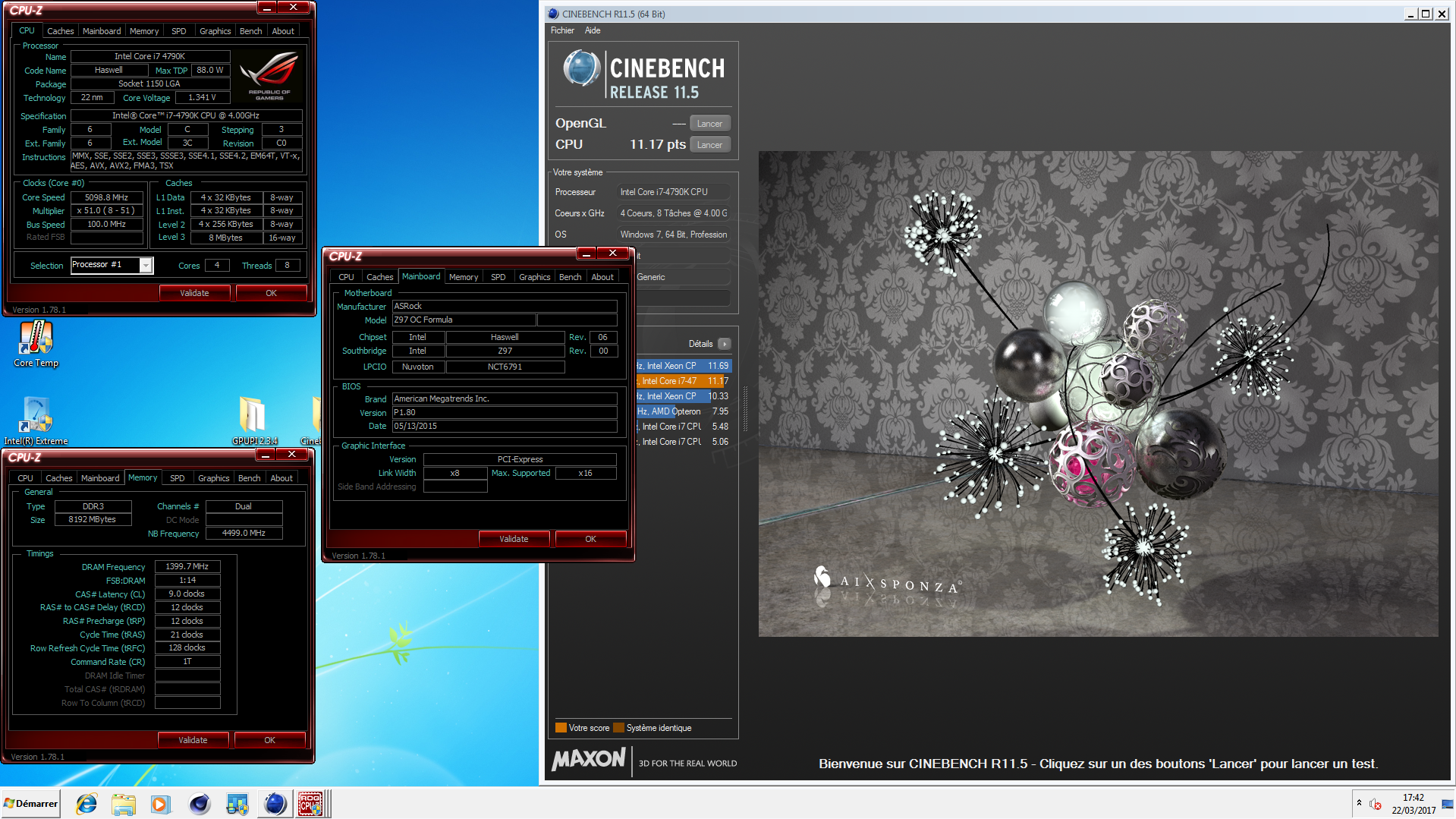Click the volume tray icon

(1375, 805)
